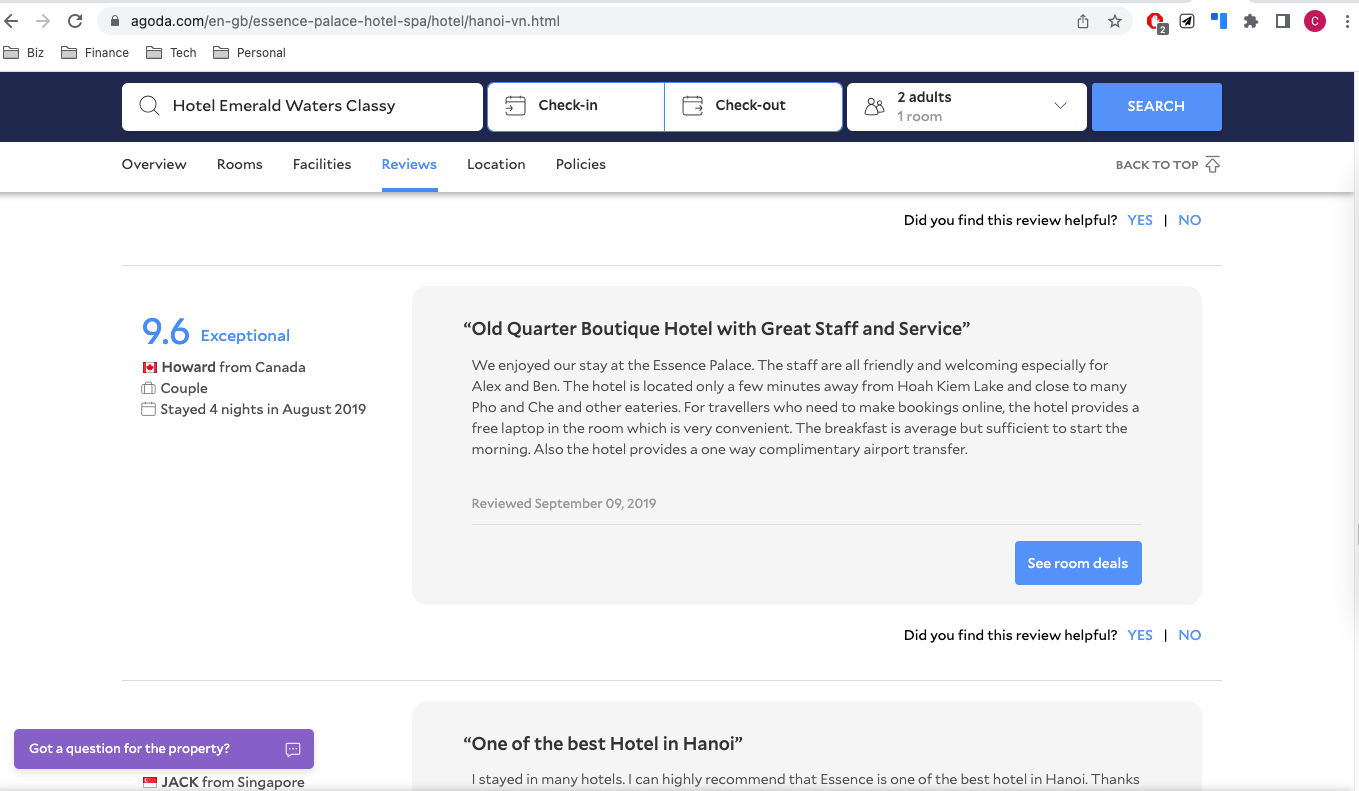Click YES on the top review helpful prompt
Image resolution: width=1359 pixels, height=791 pixels.
point(1140,220)
